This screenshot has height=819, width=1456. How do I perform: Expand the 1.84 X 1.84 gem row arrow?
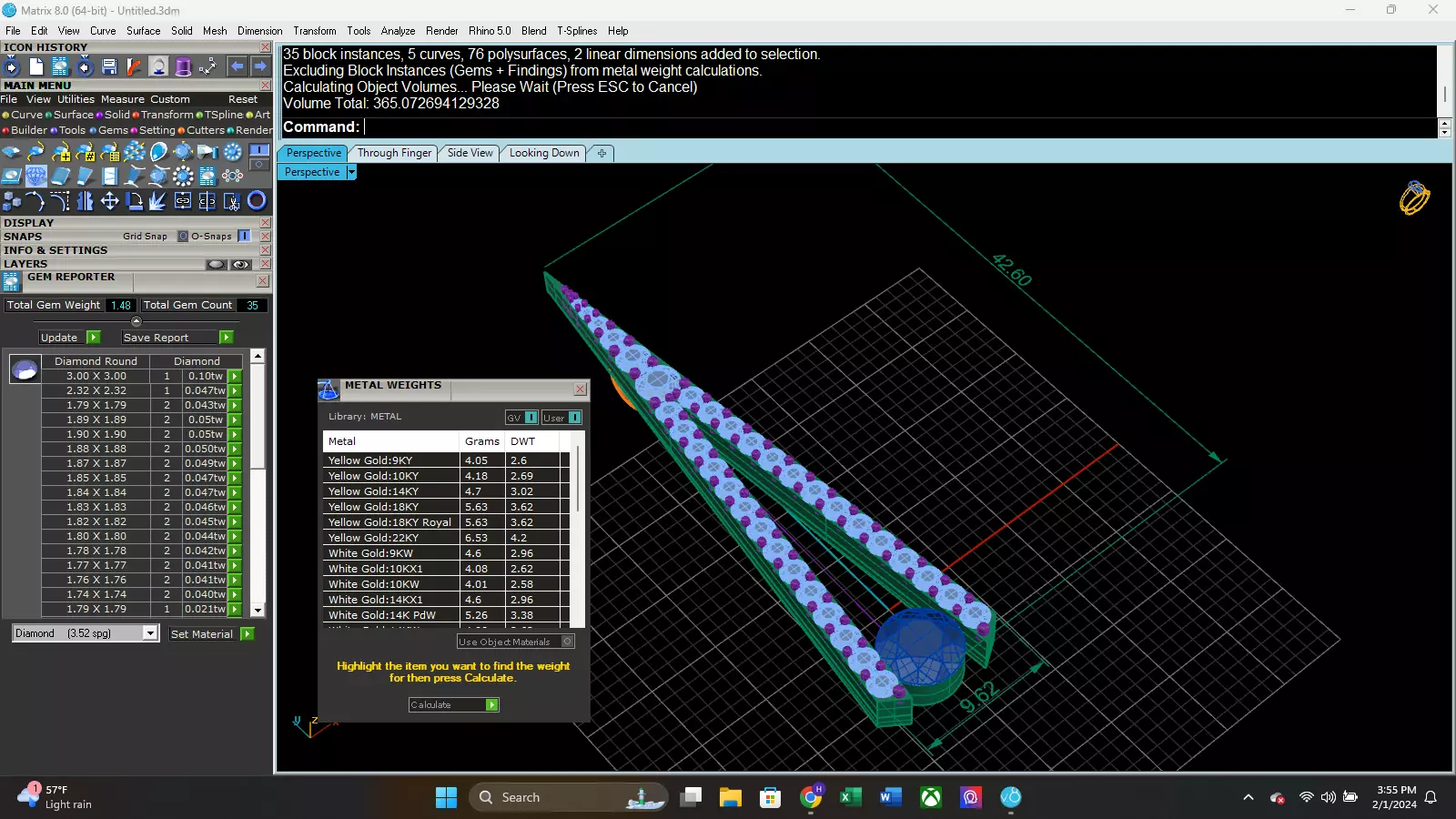pos(235,492)
